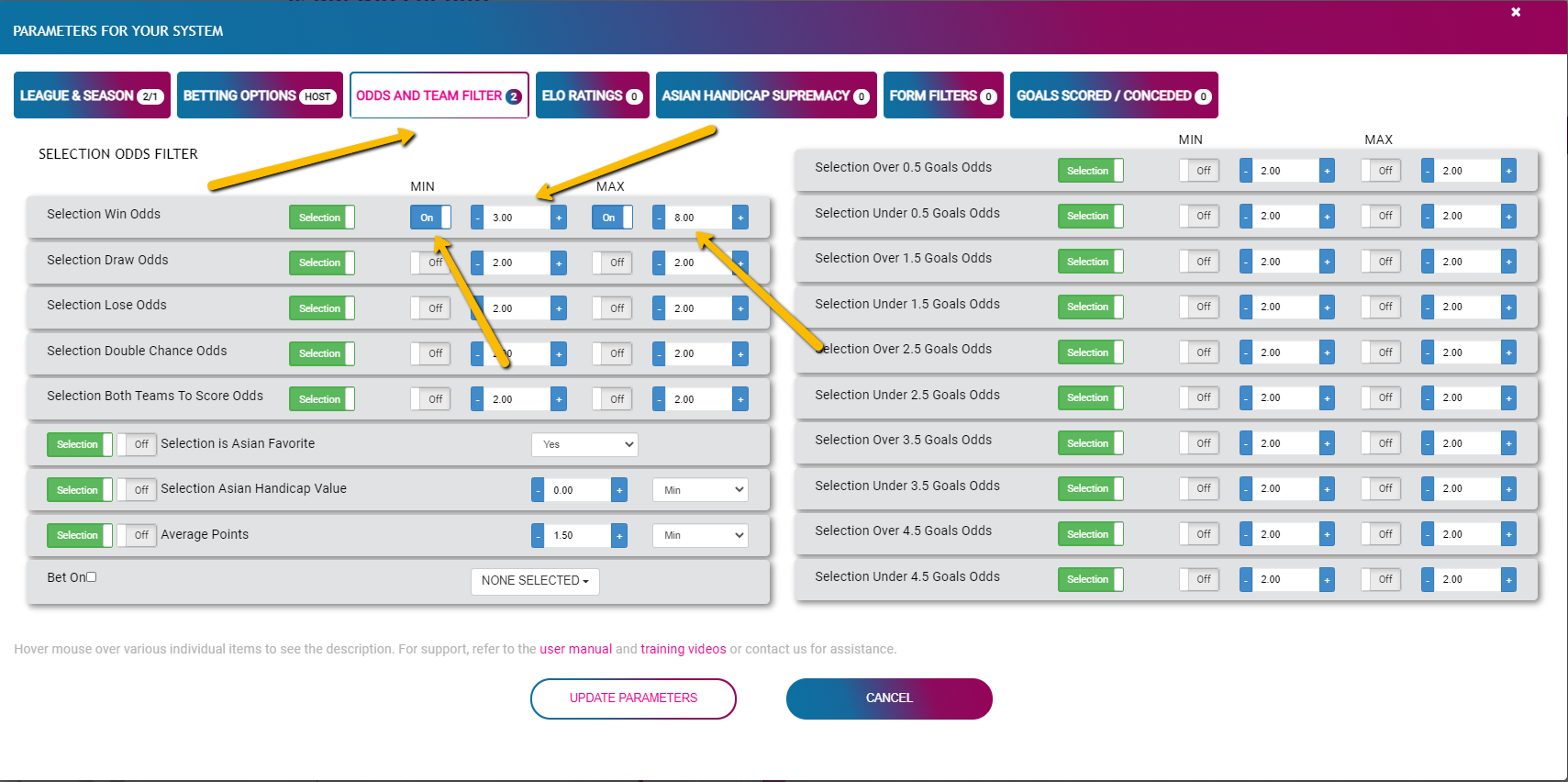The width and height of the screenshot is (1568, 782).
Task: Toggle Selection is Asian Favorite on
Action: [137, 444]
